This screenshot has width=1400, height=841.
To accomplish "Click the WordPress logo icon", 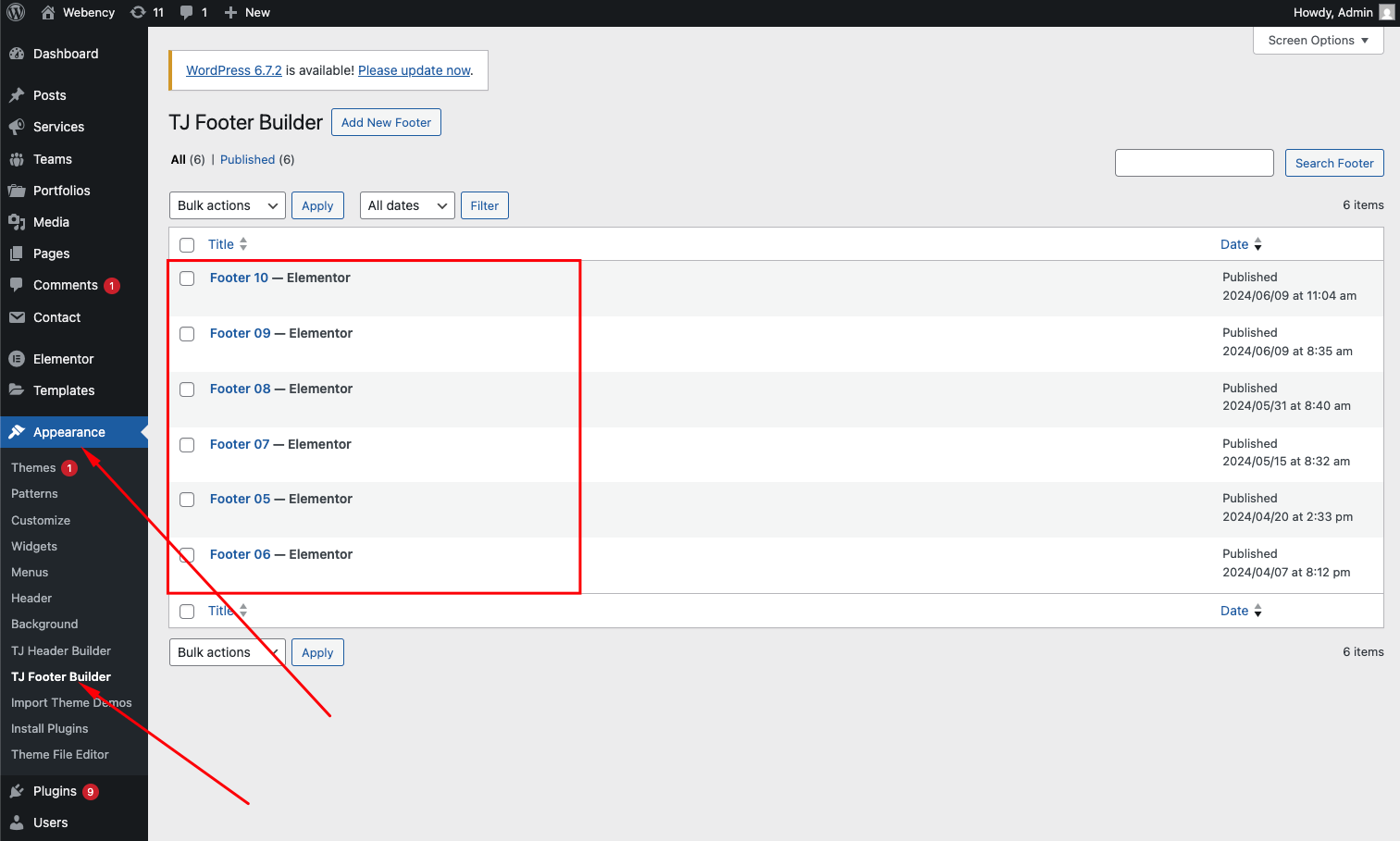I will tap(16, 12).
